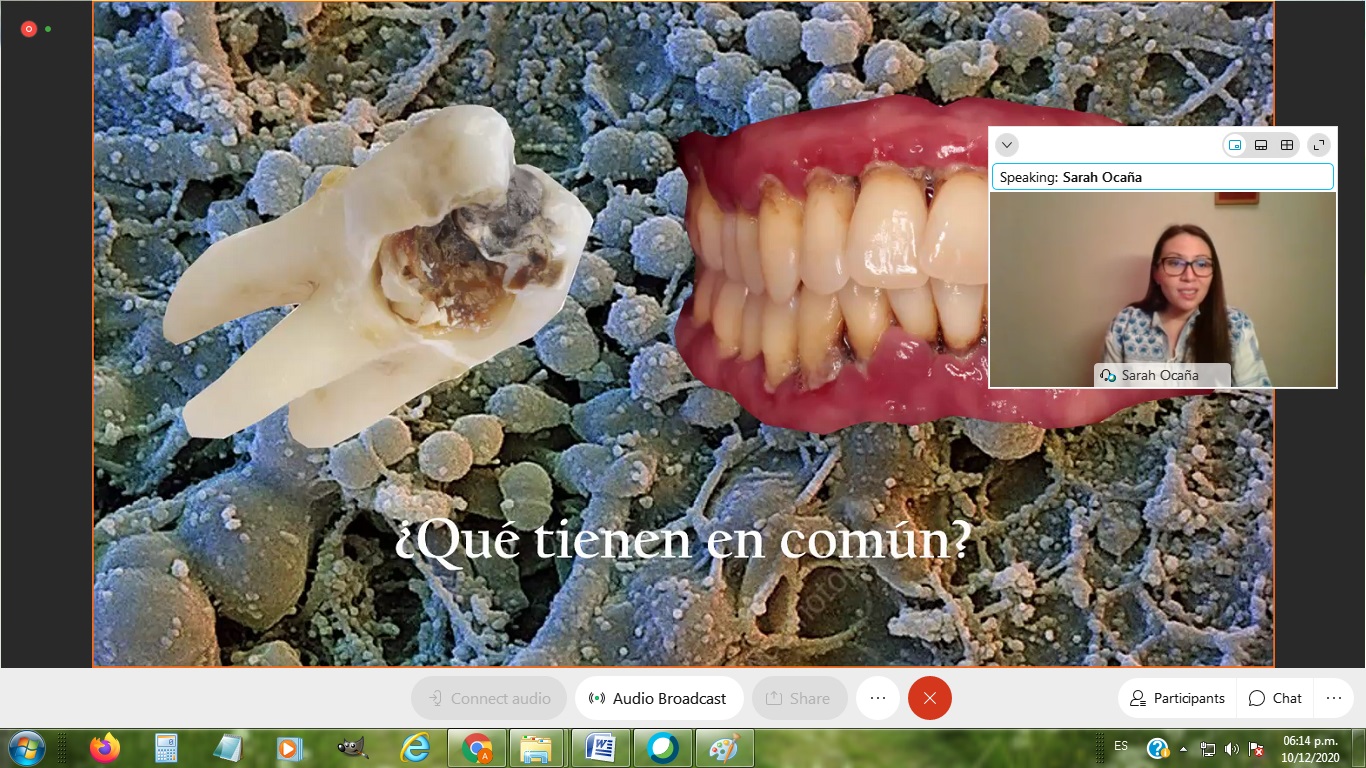Show hidden system tray icons
Screen dimensions: 1366x768
point(1184,748)
